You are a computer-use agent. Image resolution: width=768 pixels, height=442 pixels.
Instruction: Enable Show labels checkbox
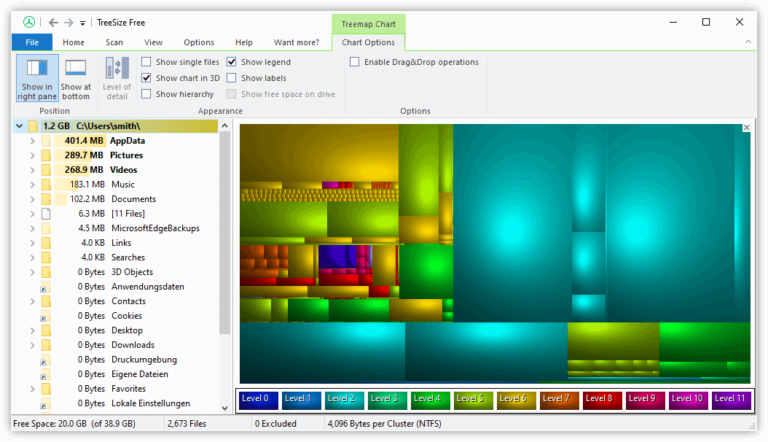(x=232, y=78)
